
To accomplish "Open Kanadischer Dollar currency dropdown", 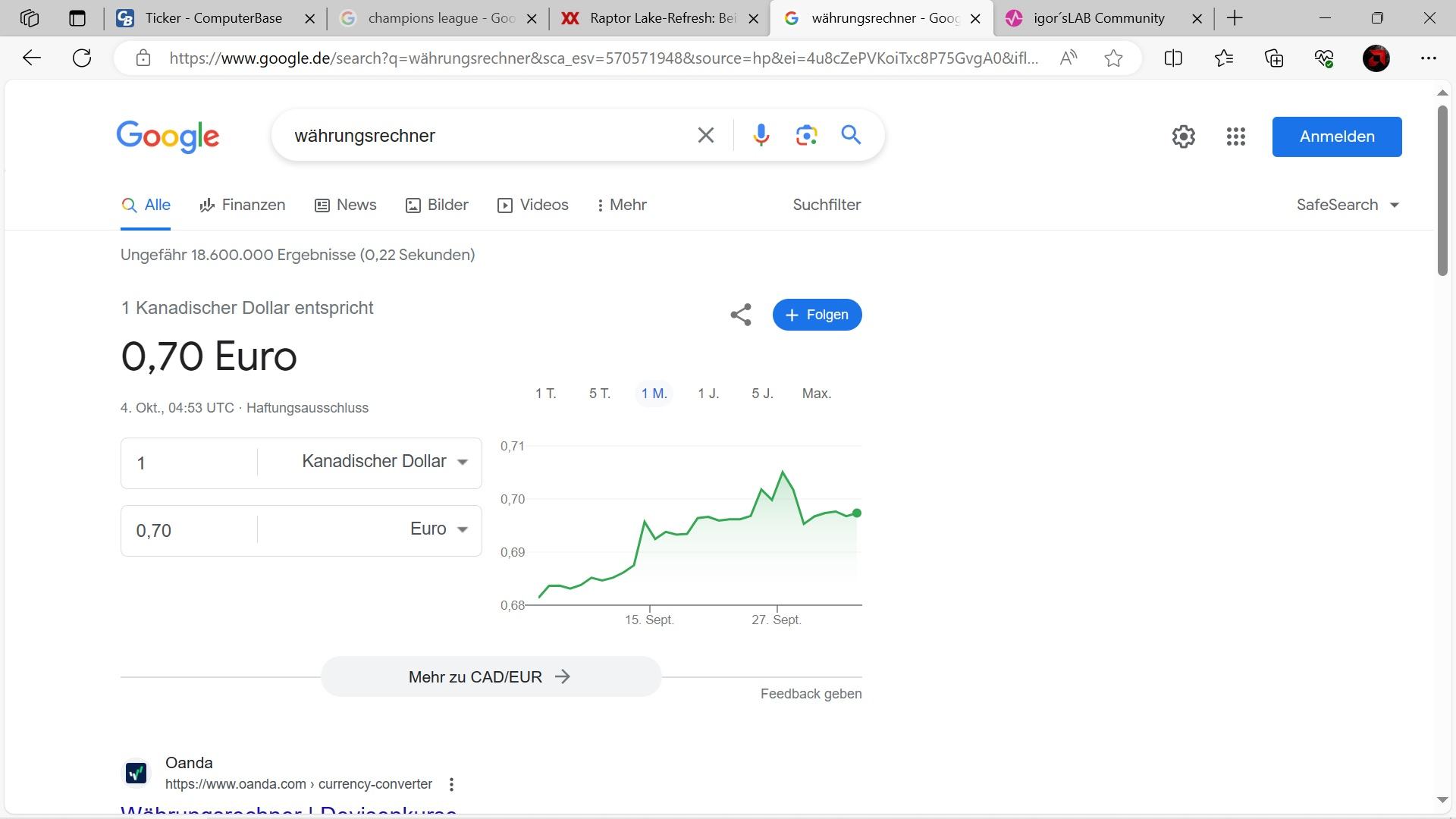I will click(384, 462).
